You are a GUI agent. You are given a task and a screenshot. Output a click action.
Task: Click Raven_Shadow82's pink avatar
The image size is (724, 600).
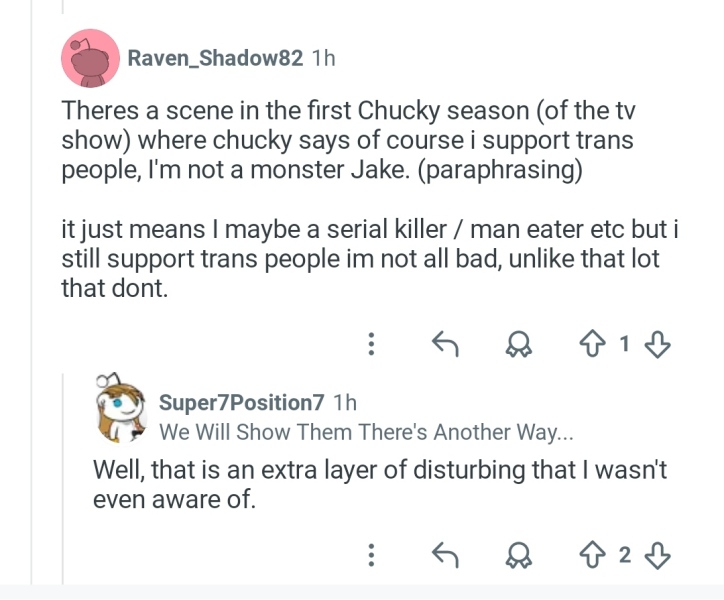(x=90, y=58)
